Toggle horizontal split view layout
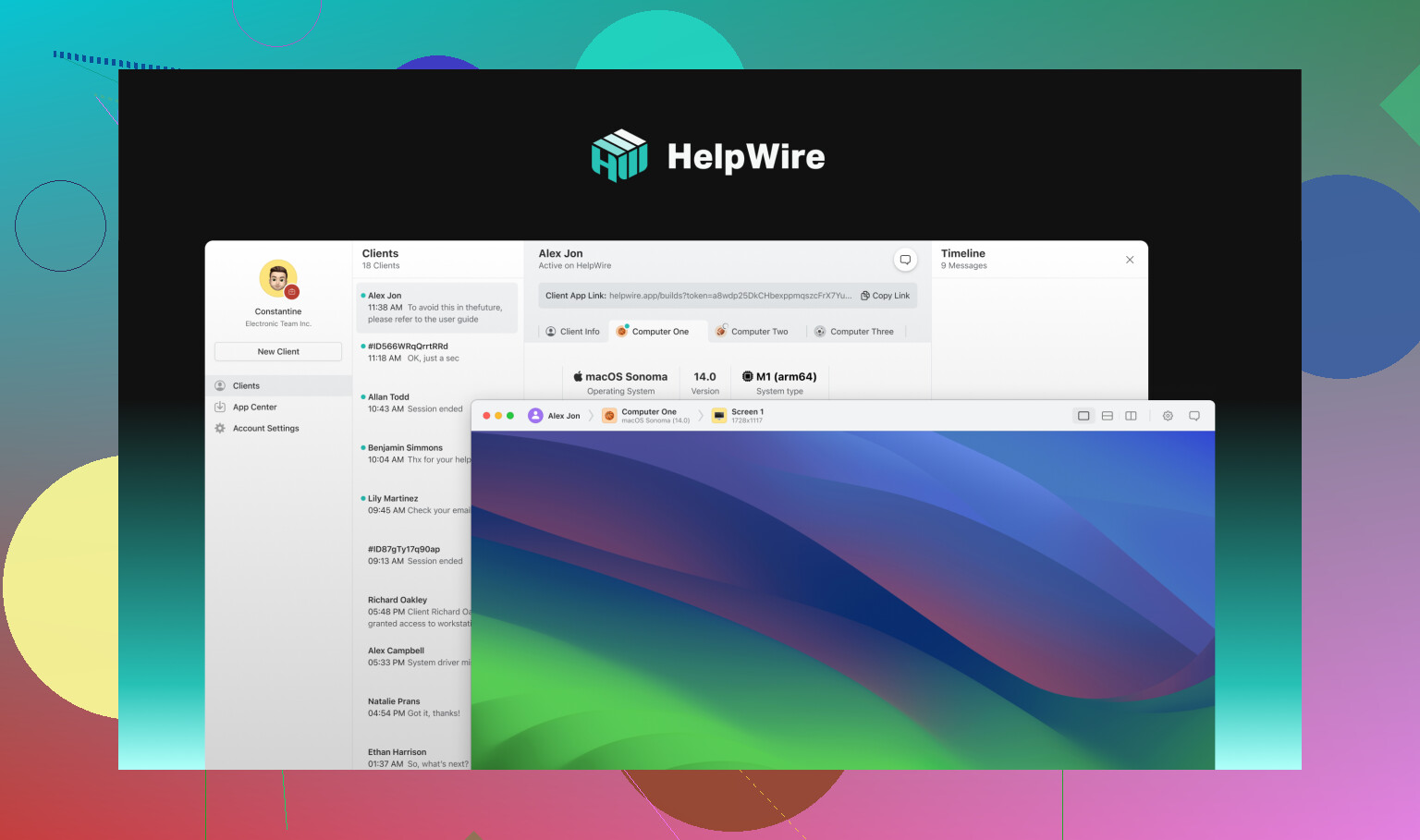The height and width of the screenshot is (840, 1420). [1107, 416]
